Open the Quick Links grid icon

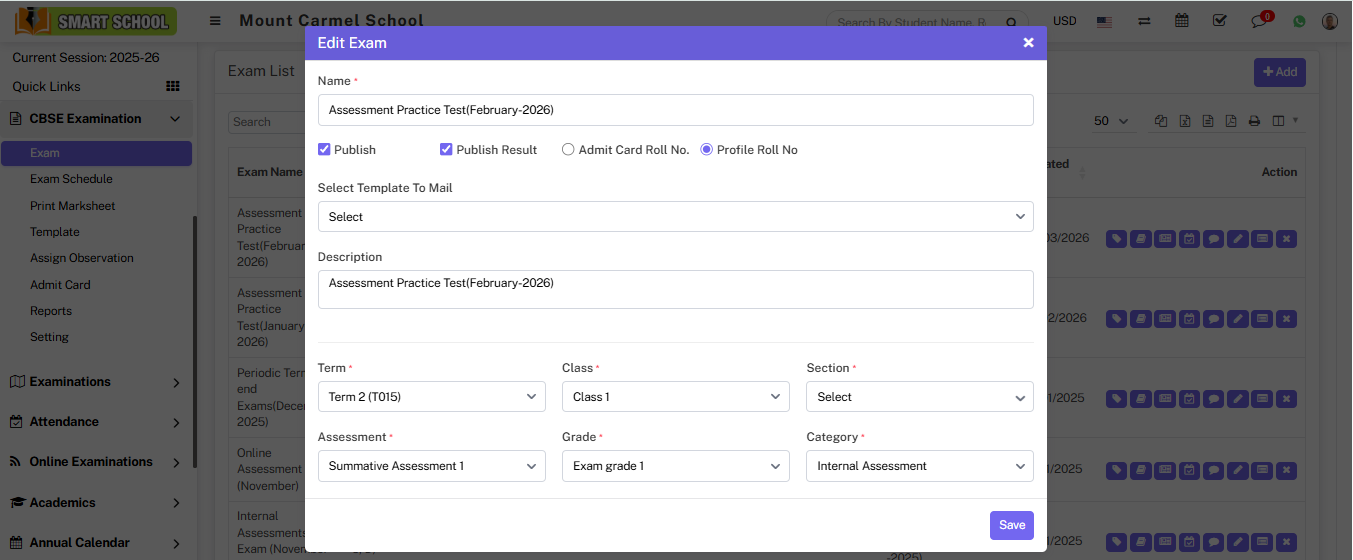173,86
